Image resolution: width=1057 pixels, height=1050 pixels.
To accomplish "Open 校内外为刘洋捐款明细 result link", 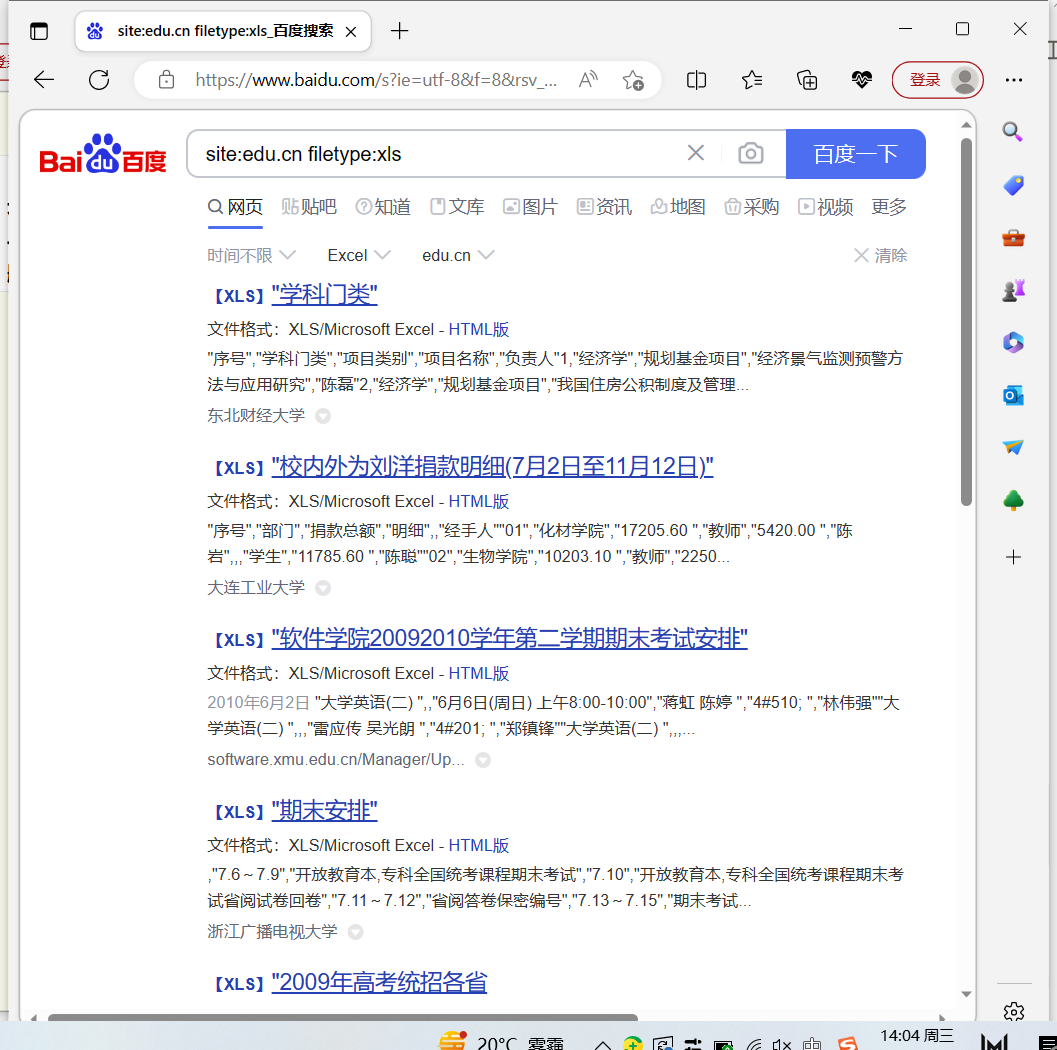I will pos(492,466).
